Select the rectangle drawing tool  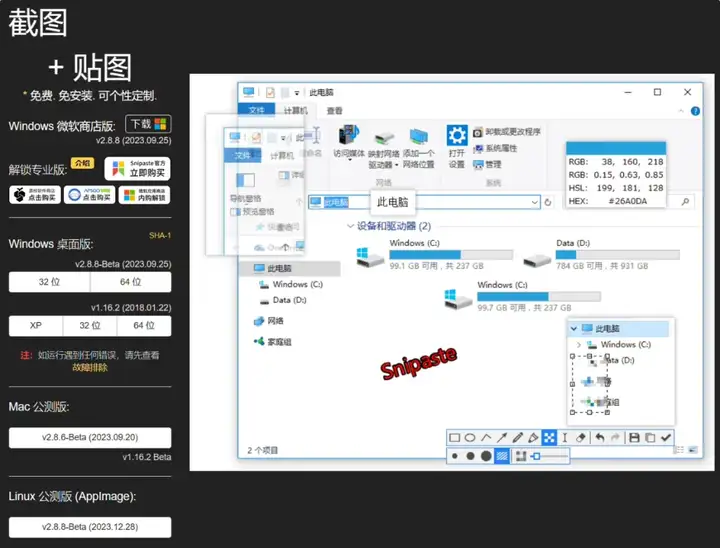[x=455, y=438]
